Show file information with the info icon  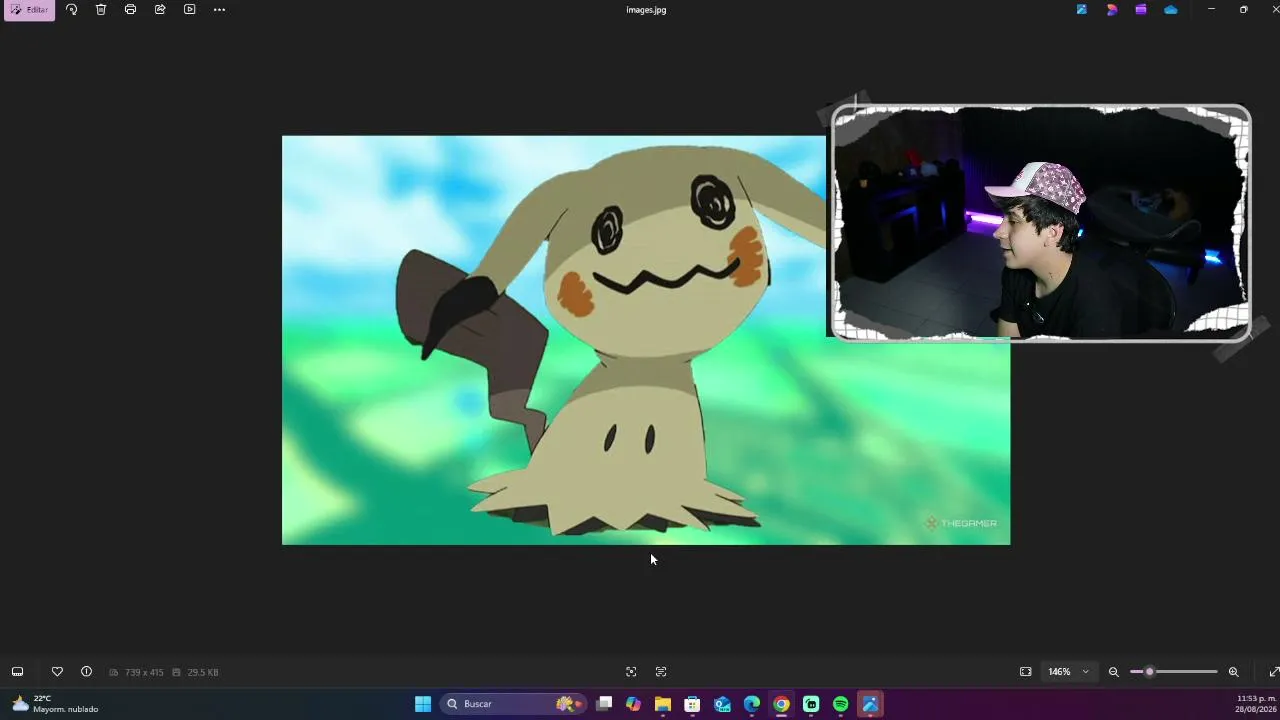click(x=86, y=672)
